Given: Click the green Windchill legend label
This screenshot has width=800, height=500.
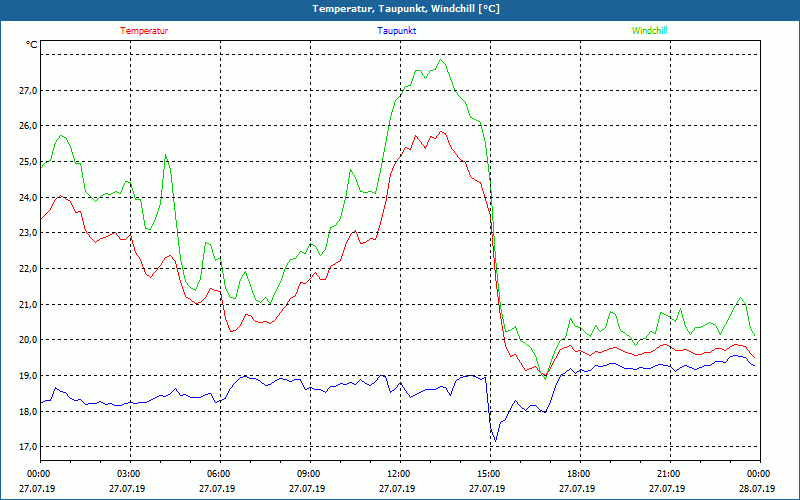Looking at the screenshot, I should [649, 31].
